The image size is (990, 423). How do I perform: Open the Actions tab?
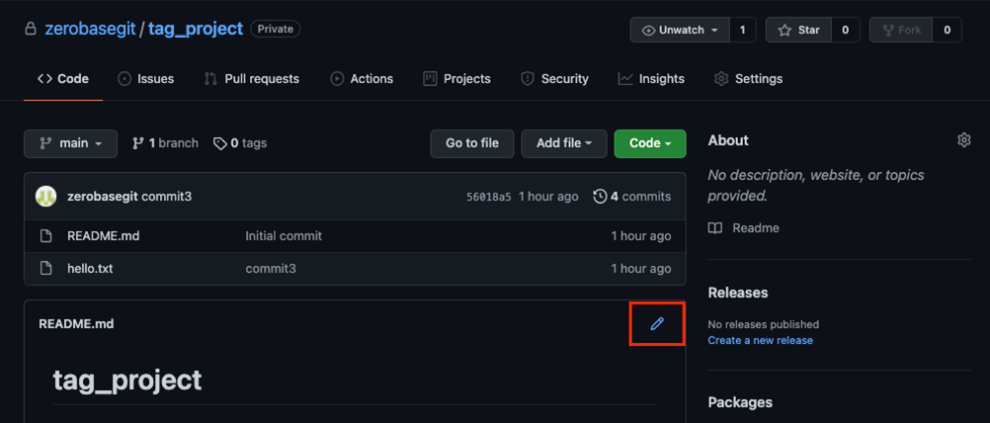[x=362, y=79]
